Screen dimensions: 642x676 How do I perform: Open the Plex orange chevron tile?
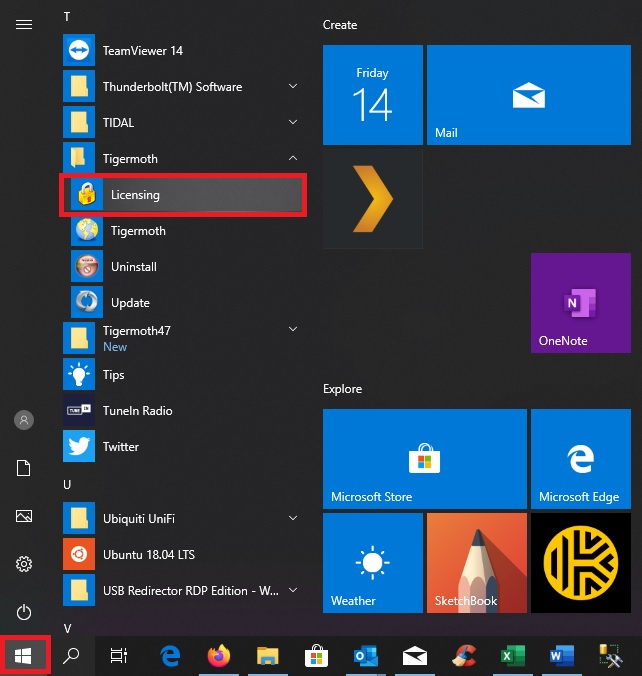pos(373,199)
